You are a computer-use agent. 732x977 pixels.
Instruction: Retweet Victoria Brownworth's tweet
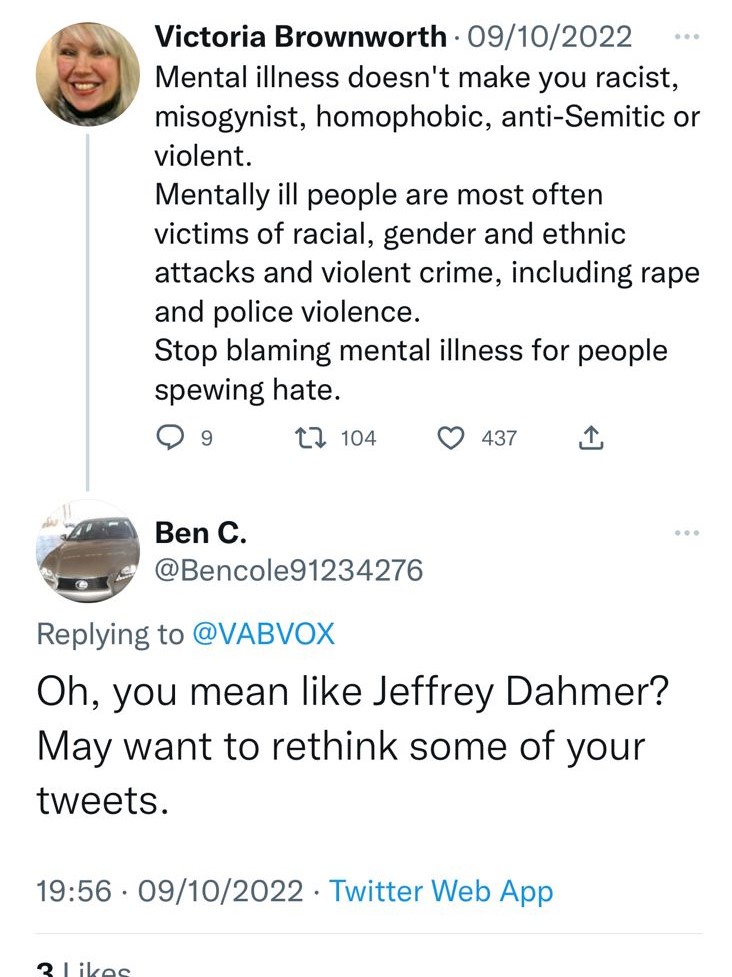pos(310,438)
